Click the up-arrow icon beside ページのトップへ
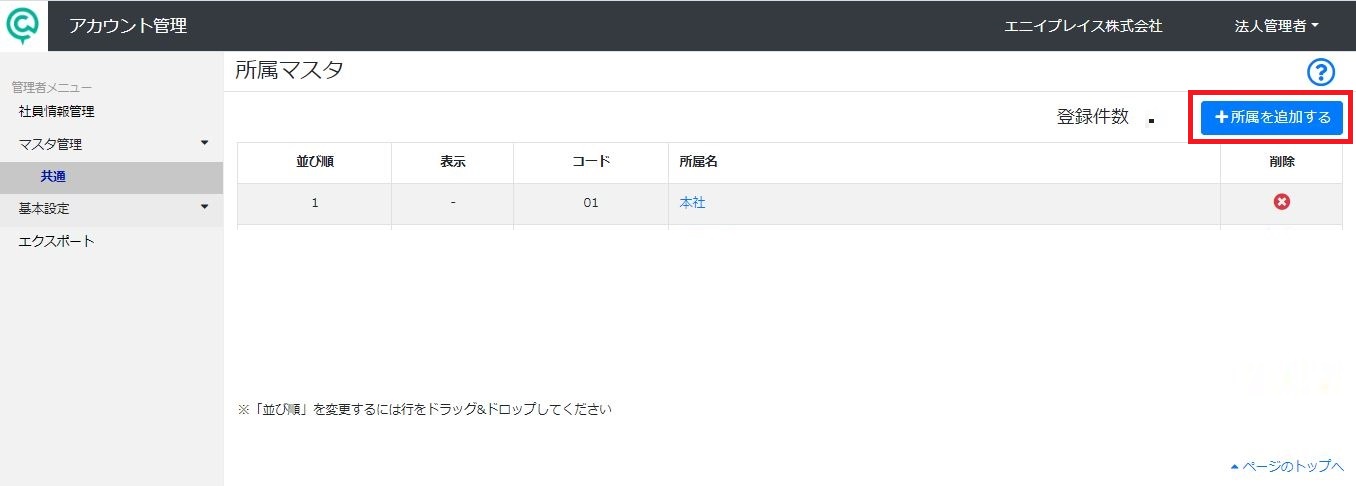The height and width of the screenshot is (486, 1356). coord(1235,466)
